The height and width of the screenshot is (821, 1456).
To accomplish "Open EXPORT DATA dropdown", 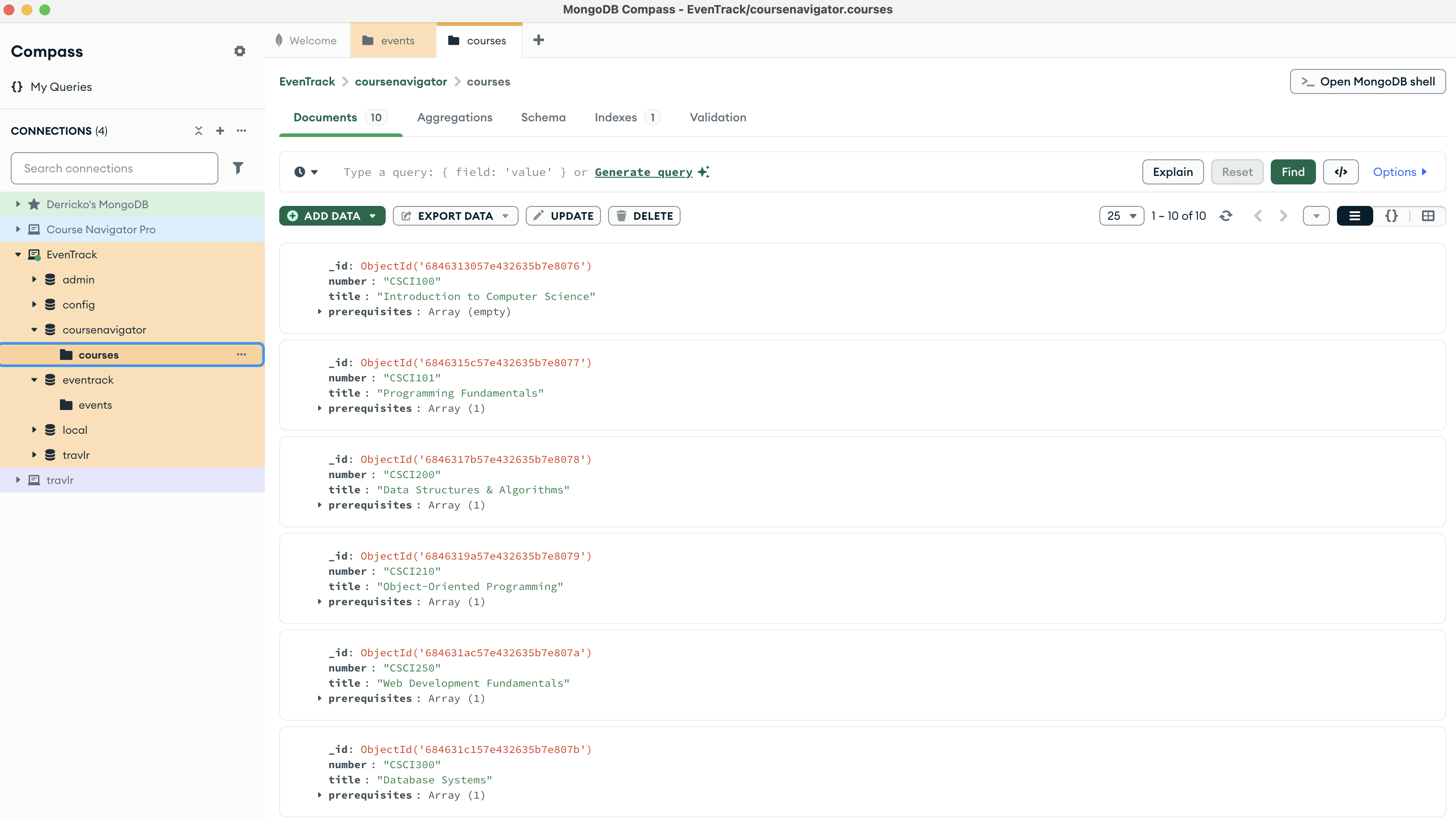I will (x=455, y=216).
